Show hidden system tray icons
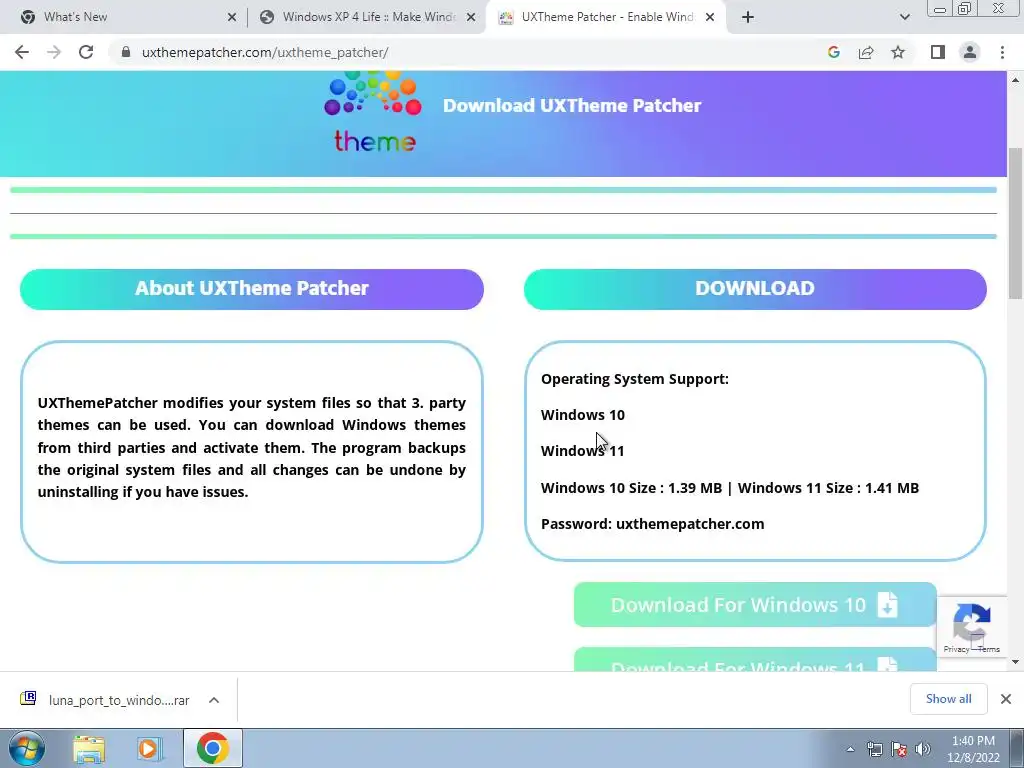Screen dimensions: 1024x768 tap(850, 749)
